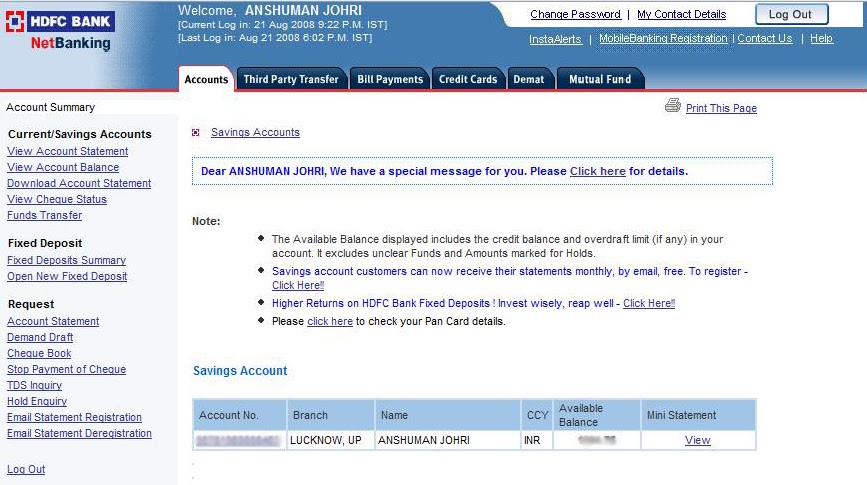Click Open New Fixed Deposit link
Screen dimensions: 867x485
tap(67, 276)
